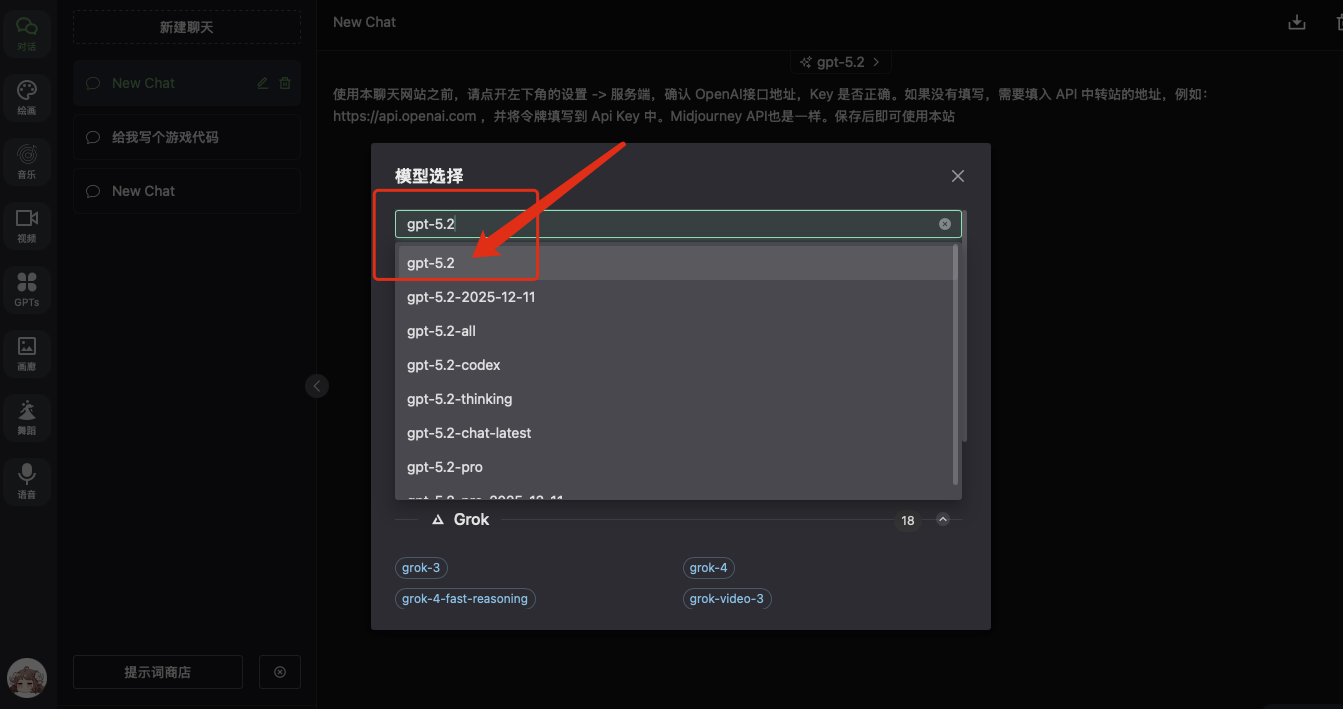Open the New Chat below 给我写个游戏代码
The width and height of the screenshot is (1343, 709).
click(187, 191)
